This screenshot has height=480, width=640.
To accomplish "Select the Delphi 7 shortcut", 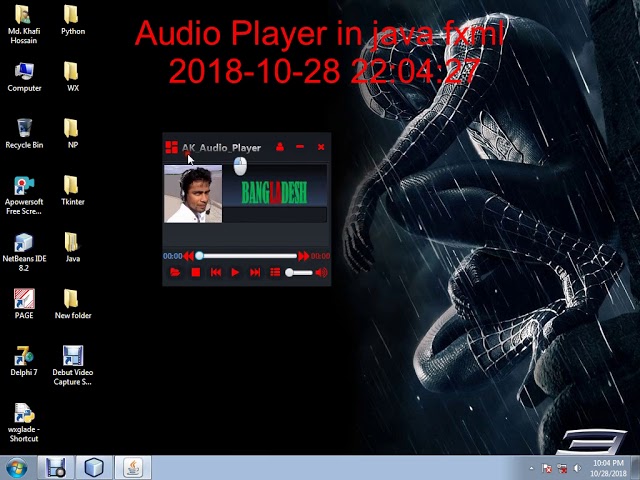I will click(x=24, y=361).
